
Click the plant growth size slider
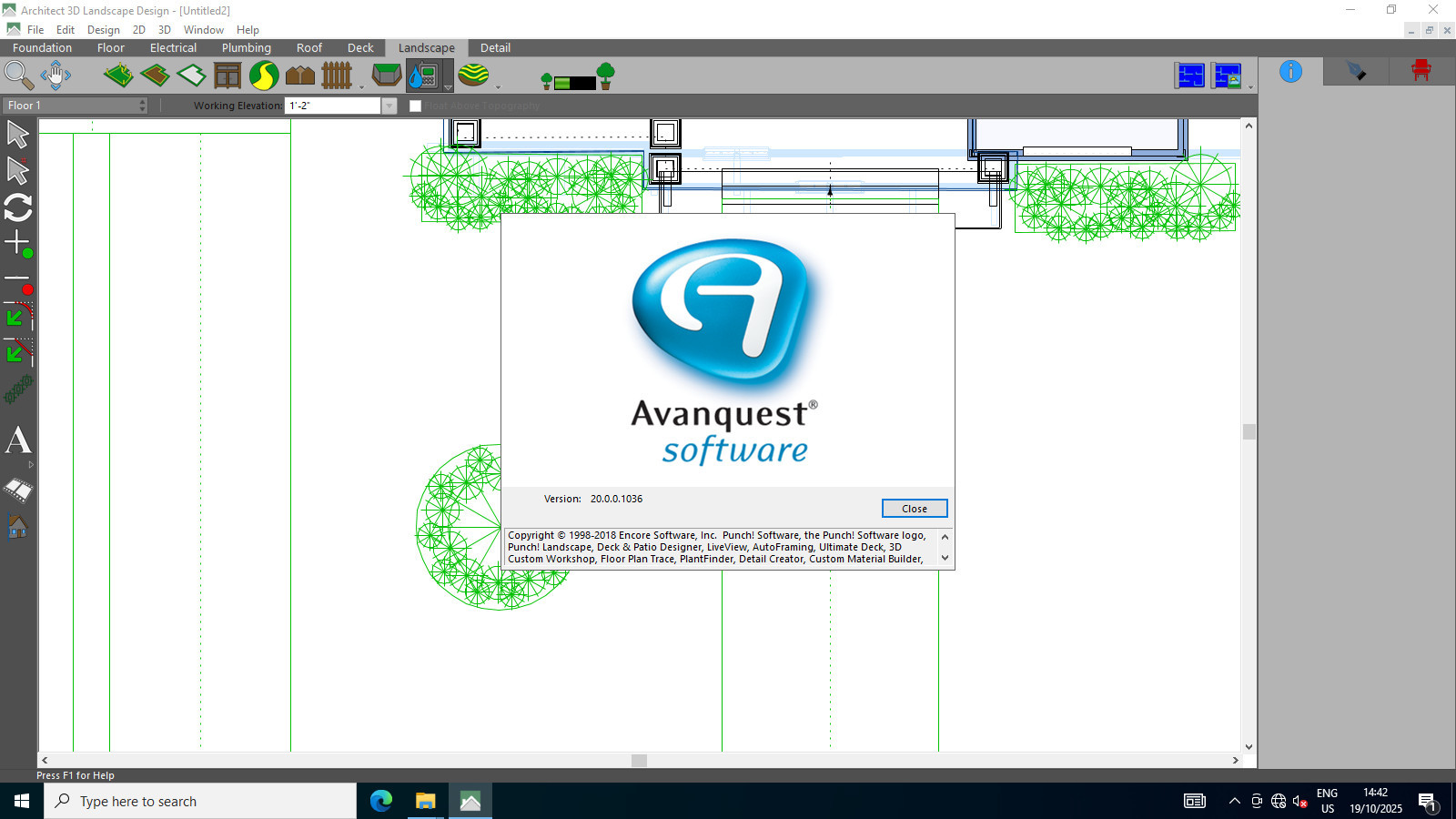[575, 83]
